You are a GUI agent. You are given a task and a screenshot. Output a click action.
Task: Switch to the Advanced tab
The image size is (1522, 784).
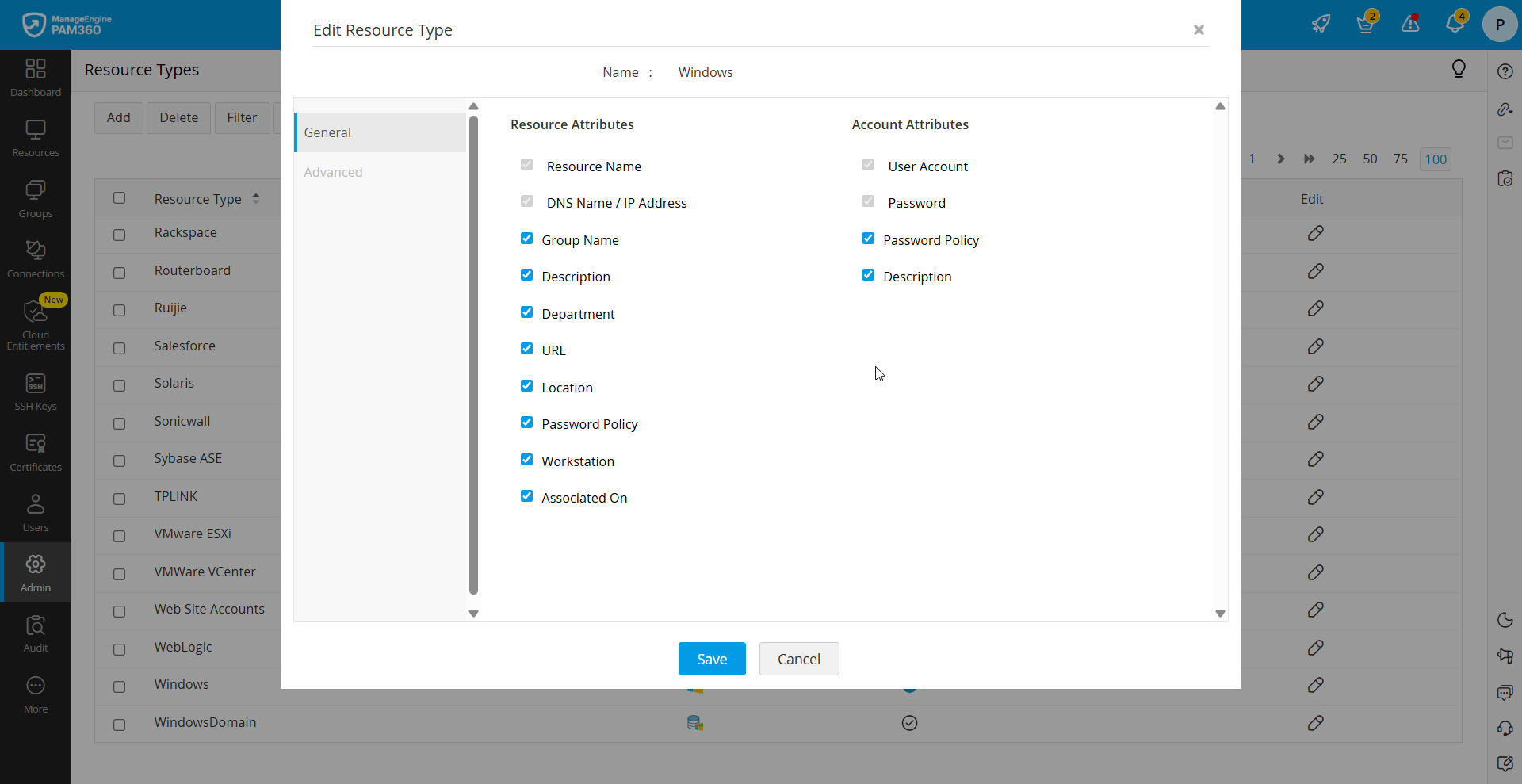(332, 171)
